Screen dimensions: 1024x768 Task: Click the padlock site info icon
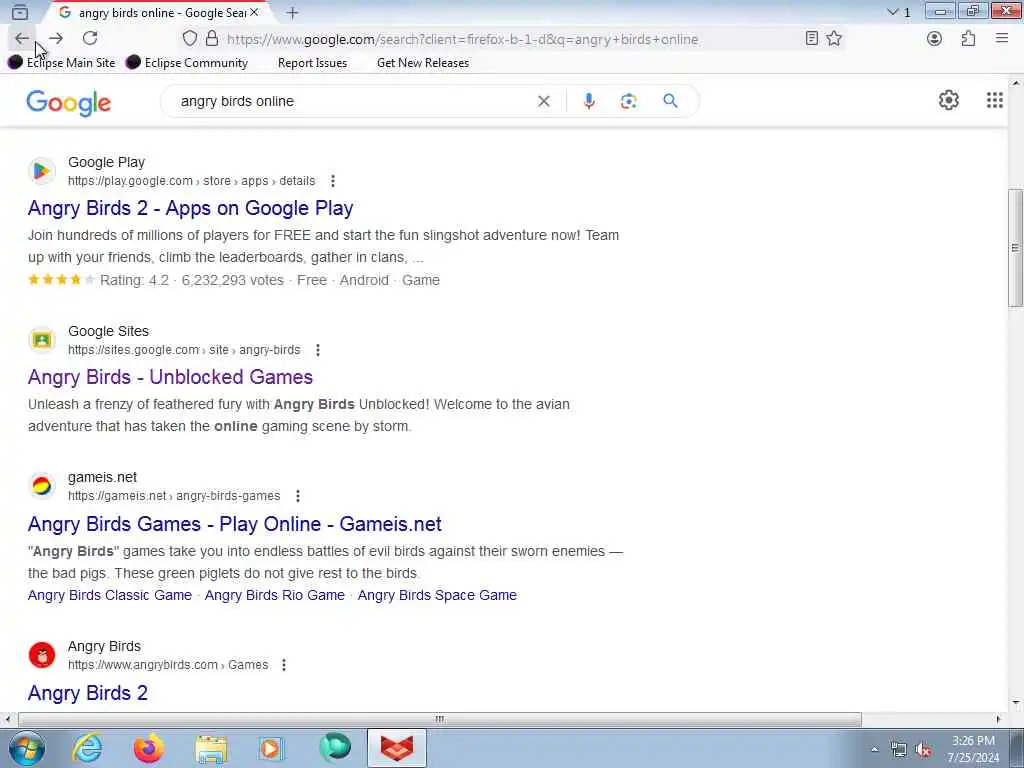click(212, 39)
